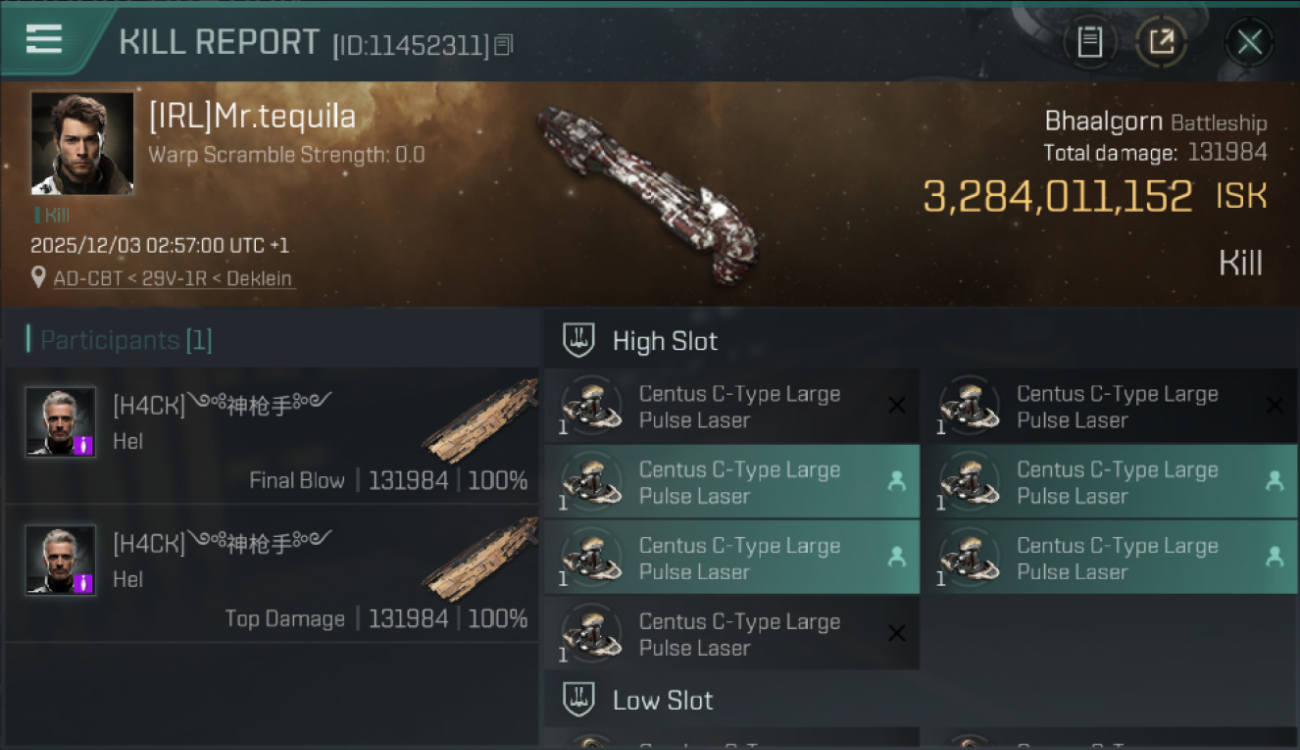
Task: Open the hamburger menu icon
Action: coord(44,40)
